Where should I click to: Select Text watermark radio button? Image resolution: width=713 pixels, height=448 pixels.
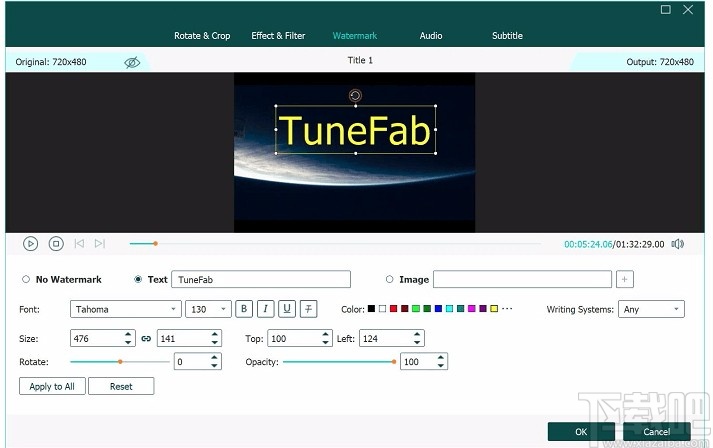[138, 279]
